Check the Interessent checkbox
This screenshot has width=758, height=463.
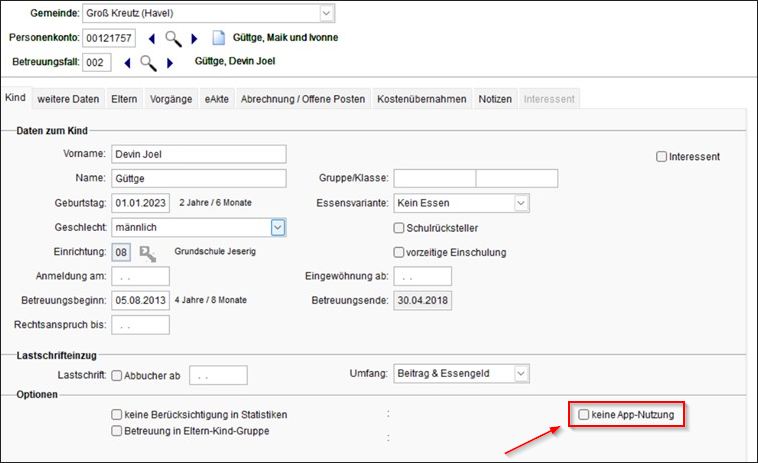(x=661, y=157)
